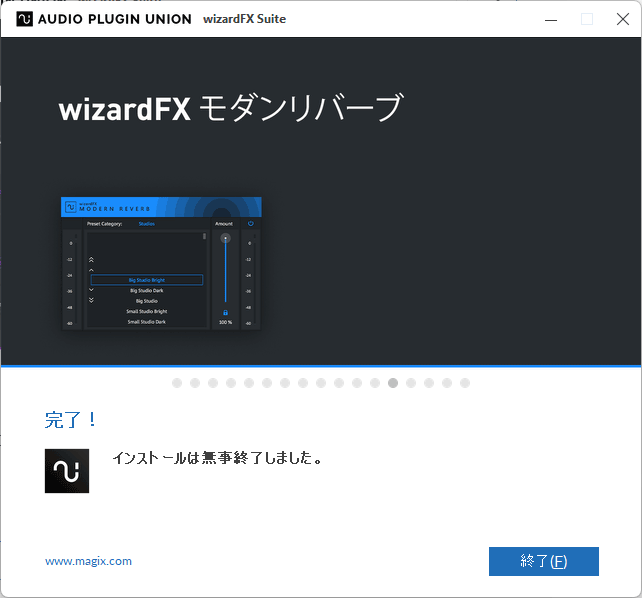Open the Studios preset category dropdown
Screen dimensions: 642x598
pos(147,224)
